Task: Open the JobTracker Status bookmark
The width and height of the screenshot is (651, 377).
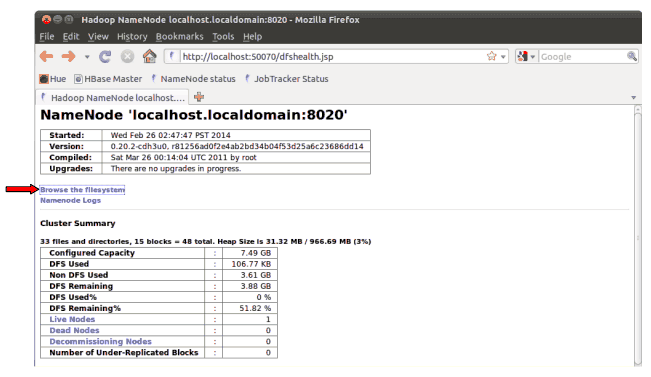Action: tap(286, 79)
